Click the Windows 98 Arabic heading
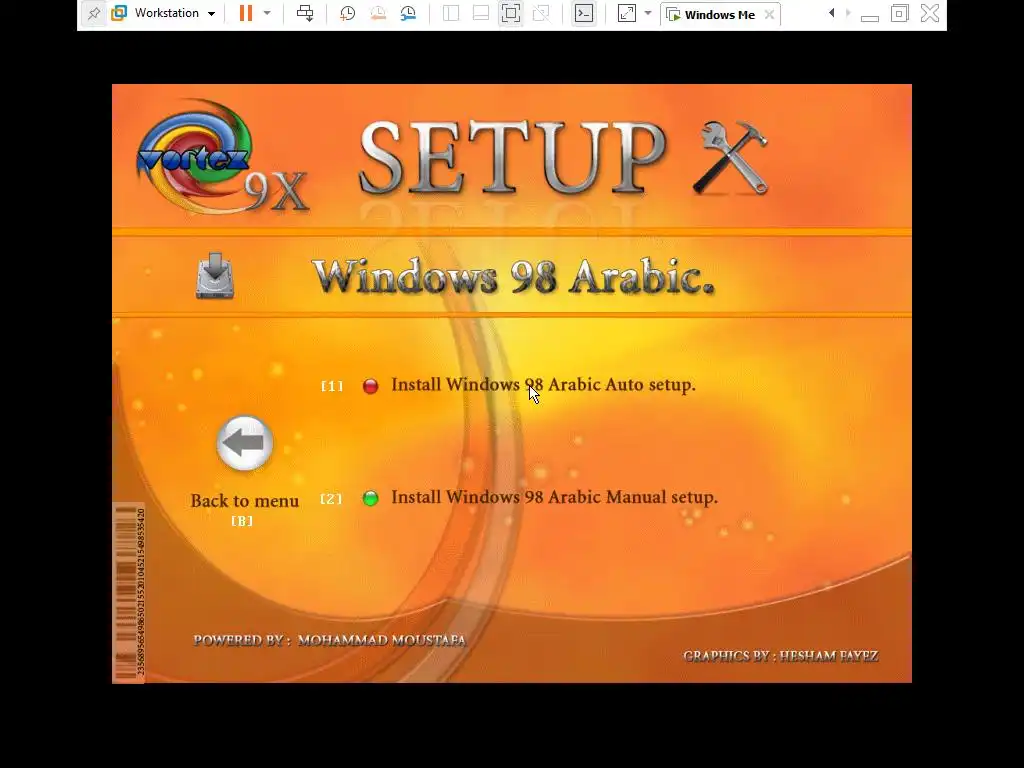The width and height of the screenshot is (1024, 768). (513, 277)
